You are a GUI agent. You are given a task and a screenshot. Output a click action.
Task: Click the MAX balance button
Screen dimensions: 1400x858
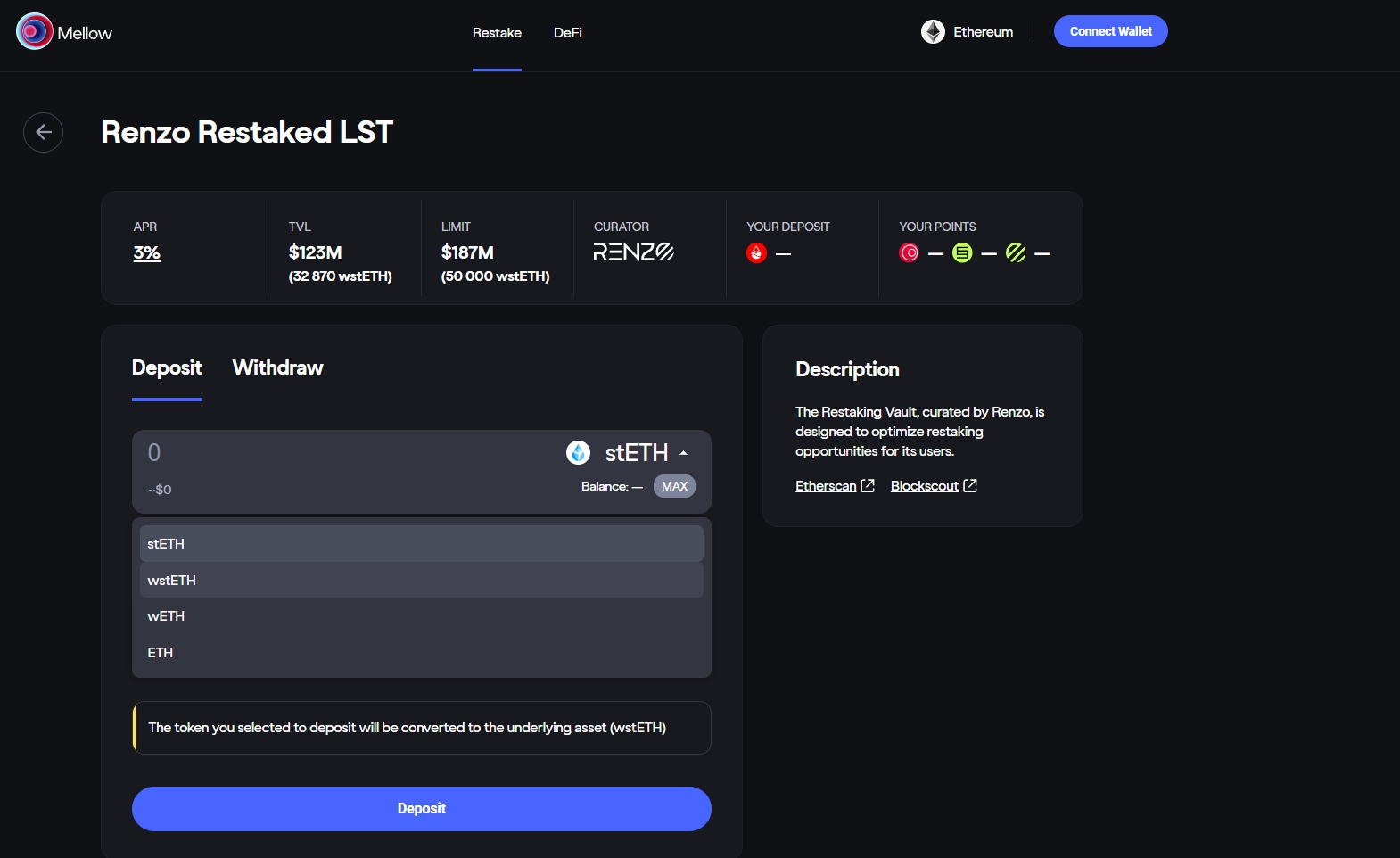tap(674, 486)
